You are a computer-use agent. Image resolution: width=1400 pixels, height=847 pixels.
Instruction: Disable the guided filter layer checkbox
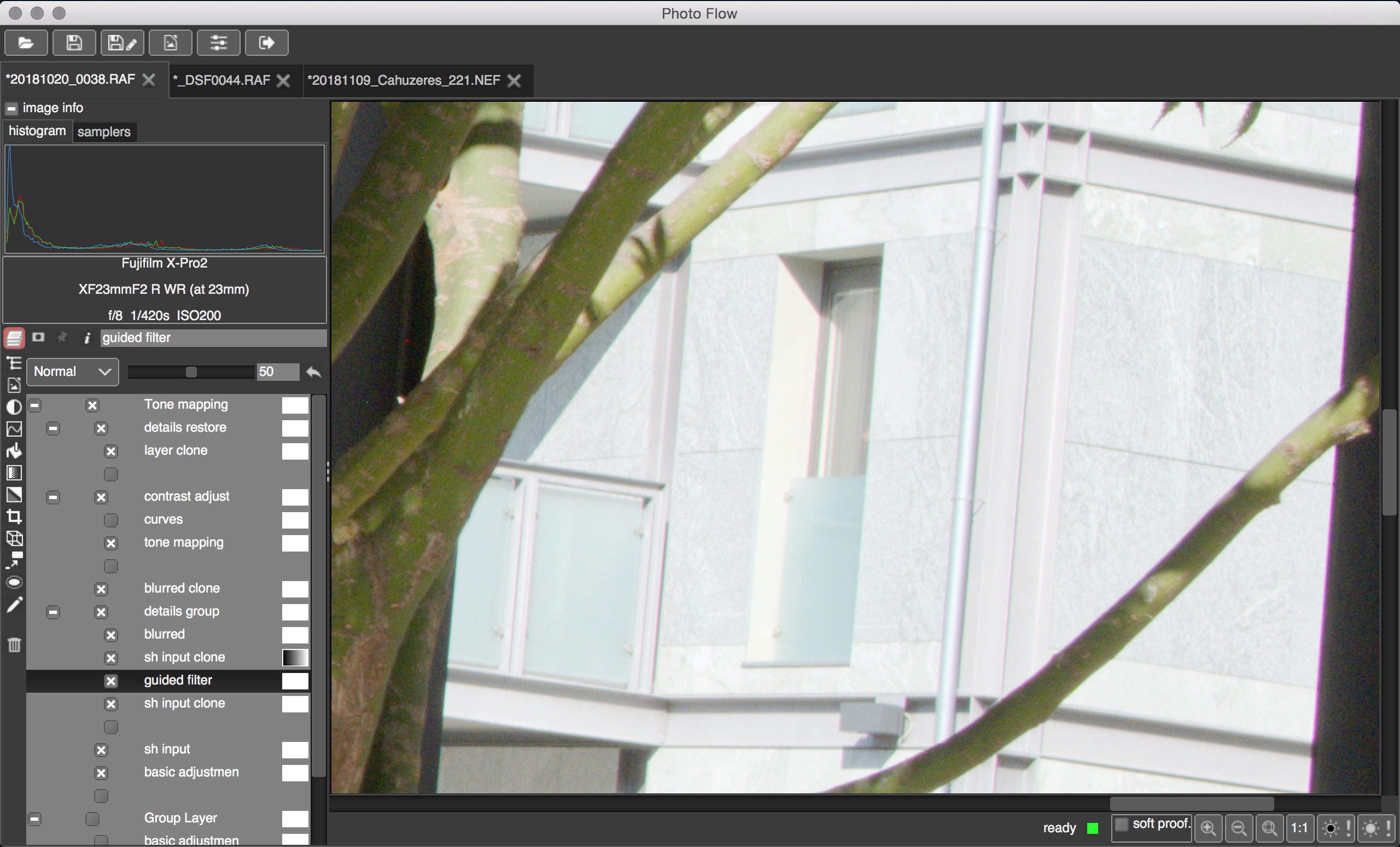click(x=111, y=681)
